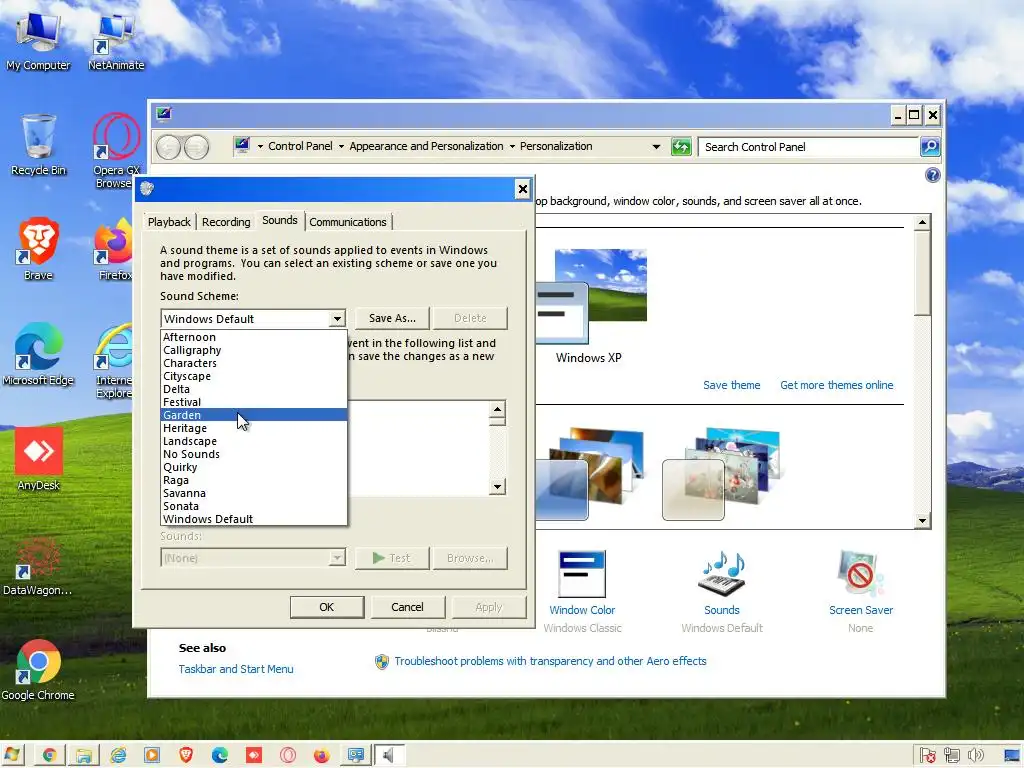Image resolution: width=1024 pixels, height=768 pixels.
Task: Click the Sounds speaker taskbar item
Action: [x=389, y=756]
